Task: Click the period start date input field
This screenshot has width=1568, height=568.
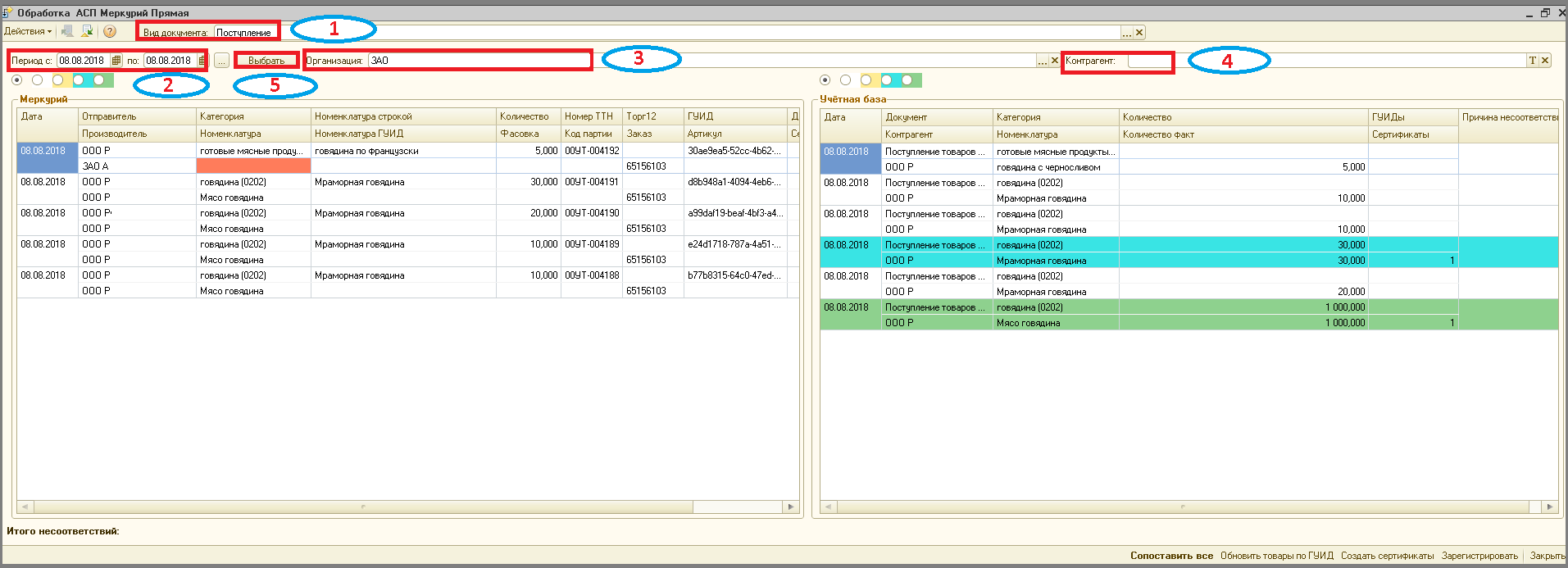Action: click(x=83, y=61)
